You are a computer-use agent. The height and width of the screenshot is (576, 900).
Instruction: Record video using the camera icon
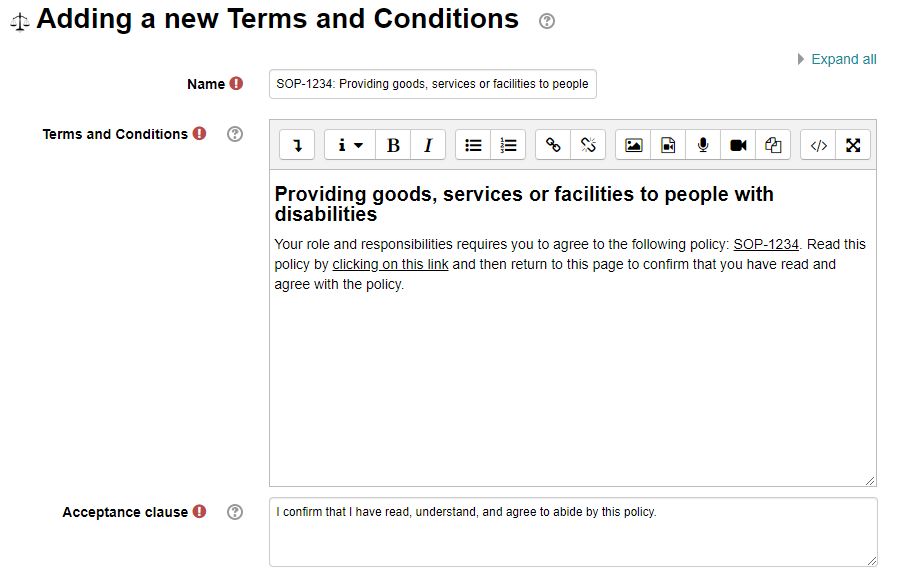click(738, 145)
